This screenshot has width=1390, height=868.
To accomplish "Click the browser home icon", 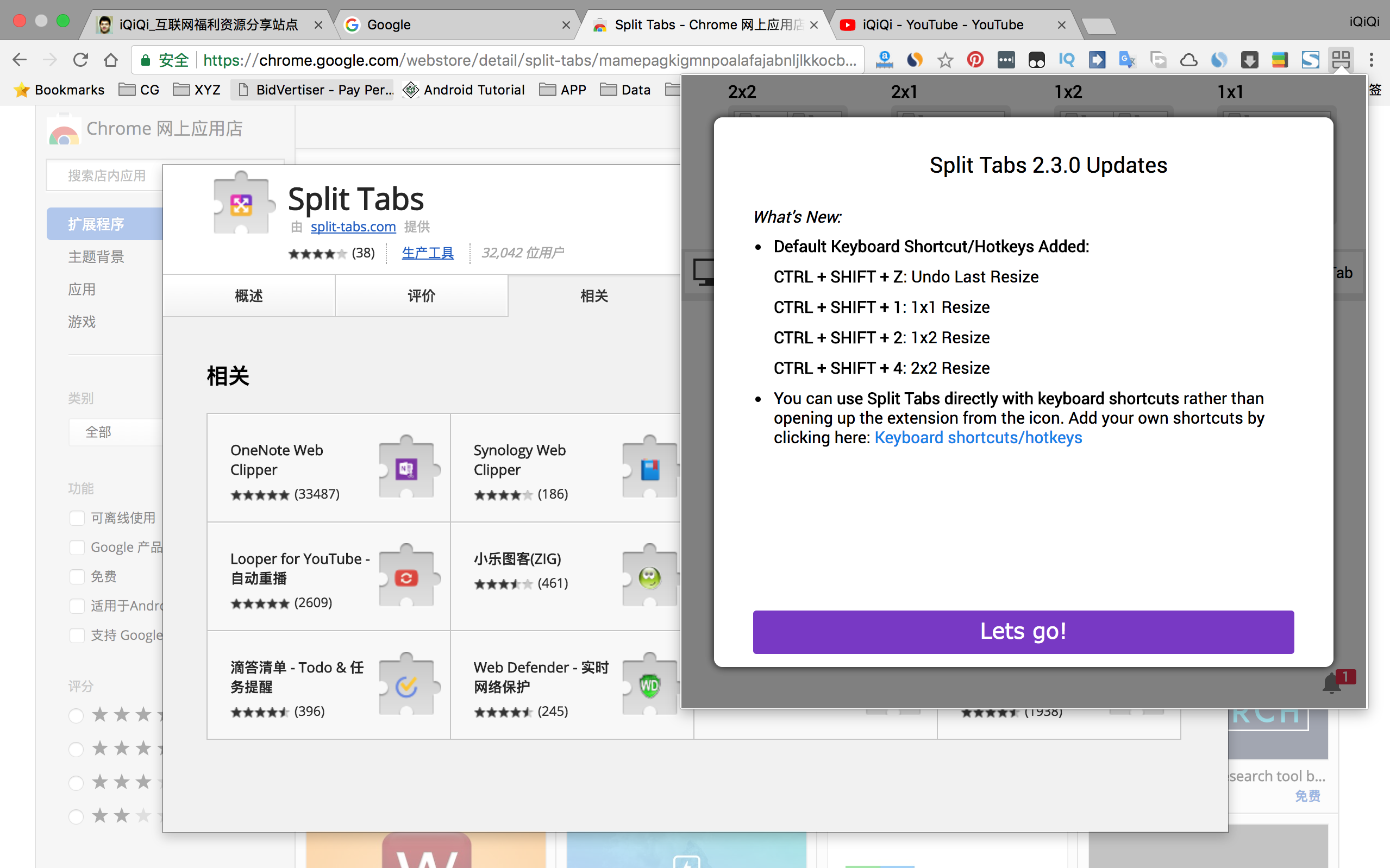I will 111,60.
